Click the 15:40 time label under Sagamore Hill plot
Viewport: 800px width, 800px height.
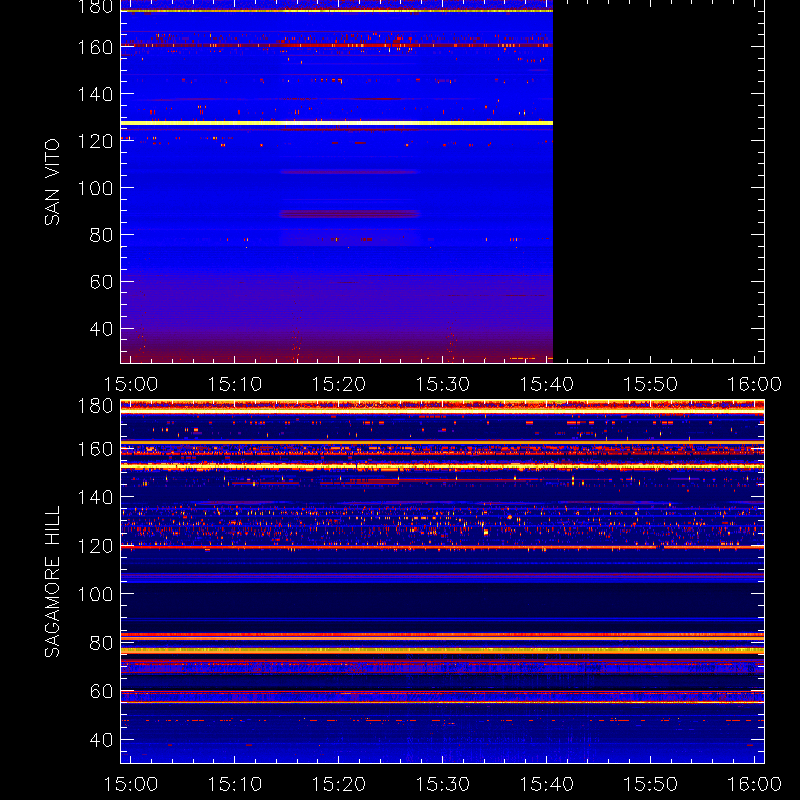click(x=546, y=784)
